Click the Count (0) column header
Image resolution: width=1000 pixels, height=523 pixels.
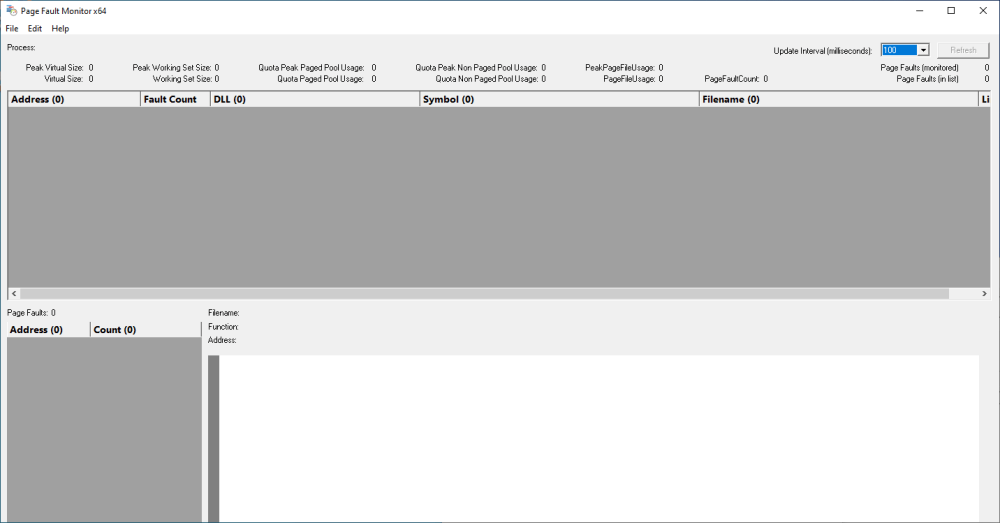point(145,330)
